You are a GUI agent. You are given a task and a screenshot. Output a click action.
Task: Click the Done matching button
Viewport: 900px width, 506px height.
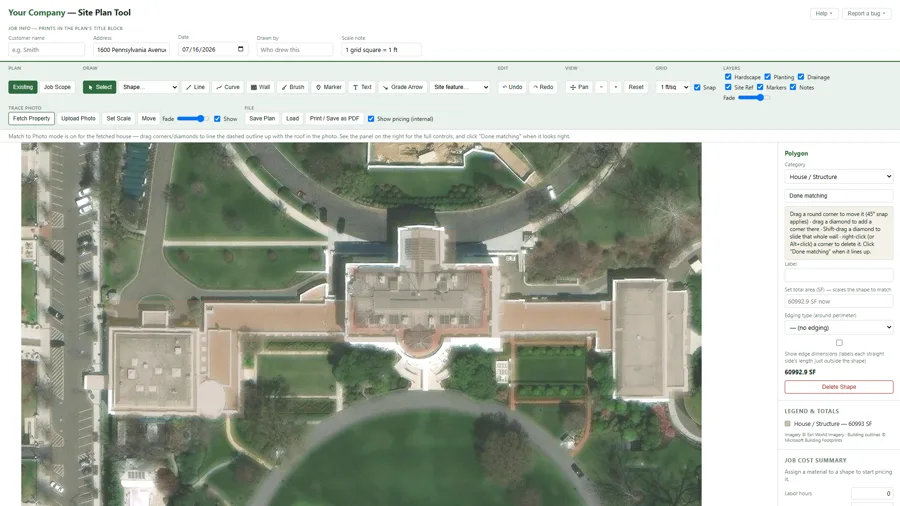839,196
